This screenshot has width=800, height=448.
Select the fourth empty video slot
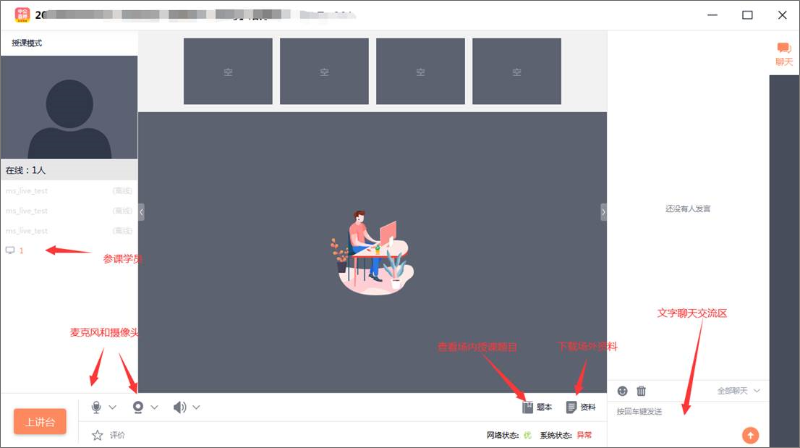point(516,72)
